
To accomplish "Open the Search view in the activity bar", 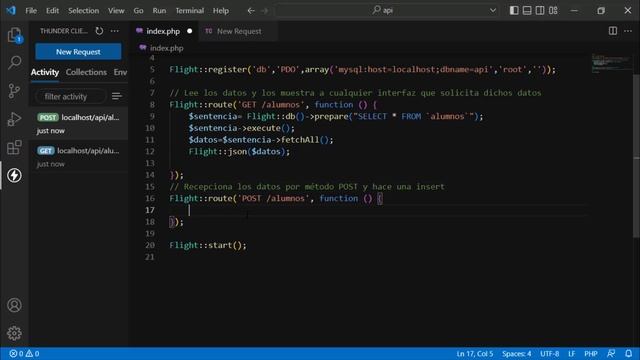I will tap(14, 62).
